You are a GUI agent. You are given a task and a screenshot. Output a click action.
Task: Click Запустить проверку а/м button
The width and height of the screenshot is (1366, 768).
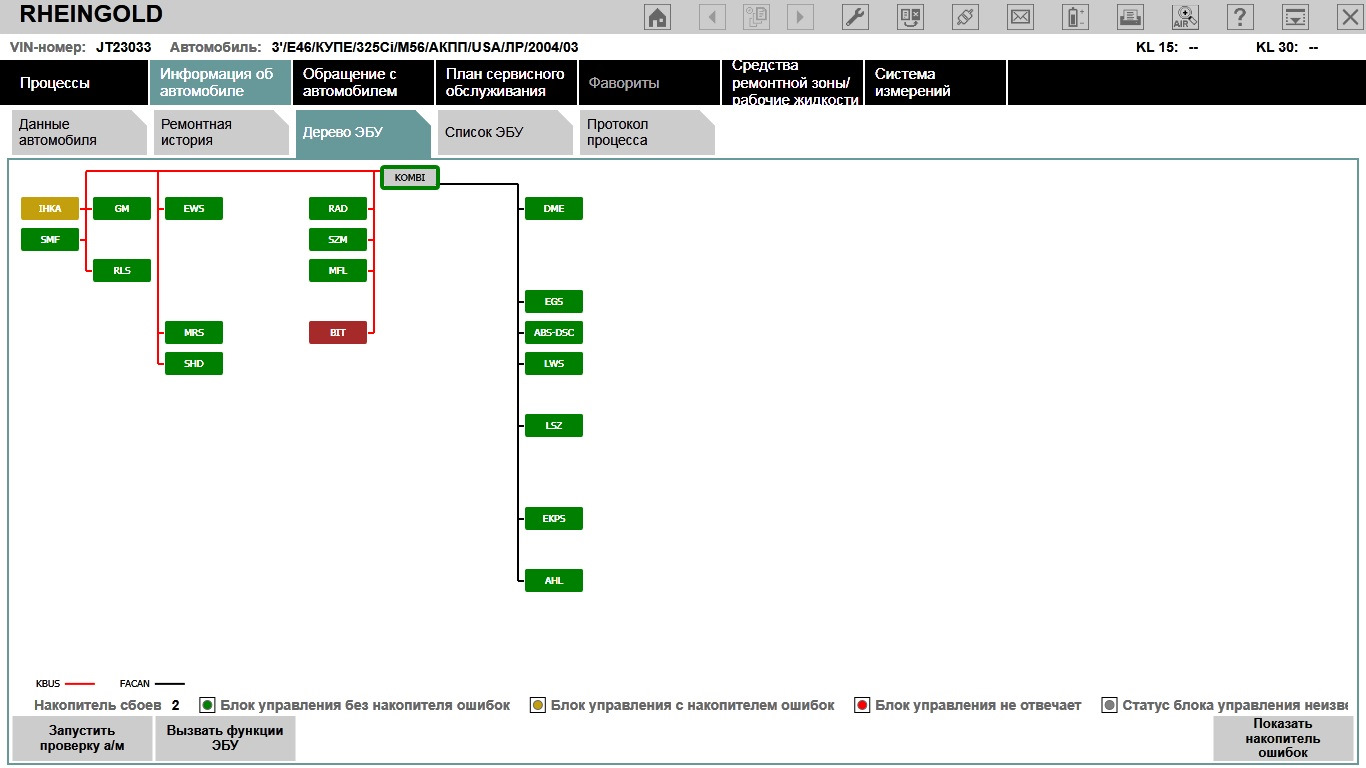click(82, 738)
